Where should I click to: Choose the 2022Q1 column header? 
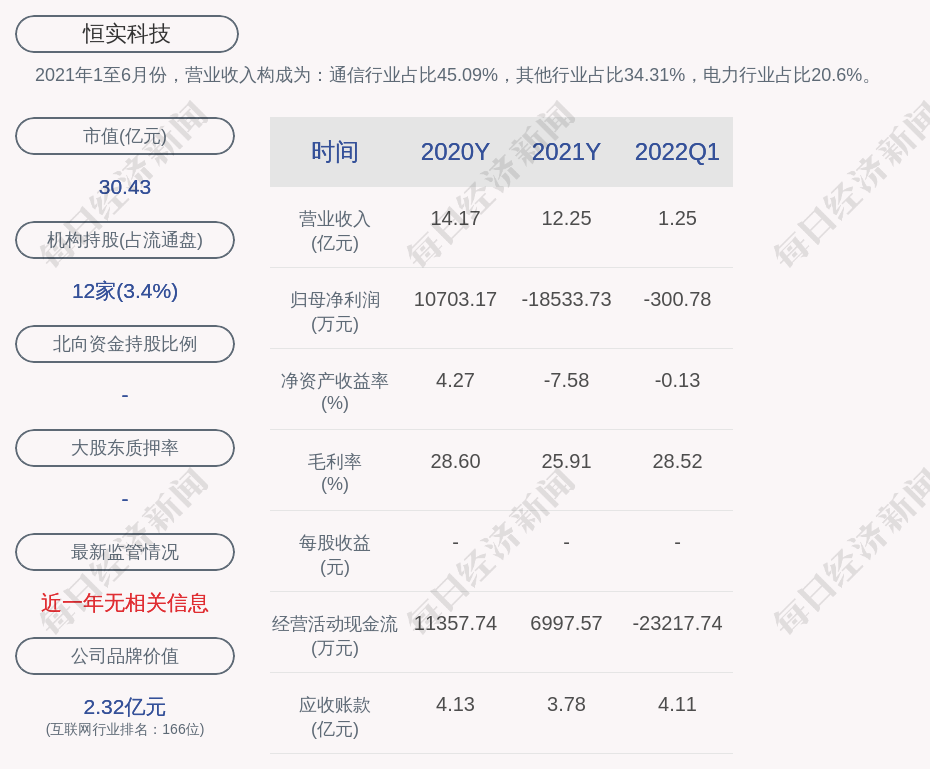point(677,152)
